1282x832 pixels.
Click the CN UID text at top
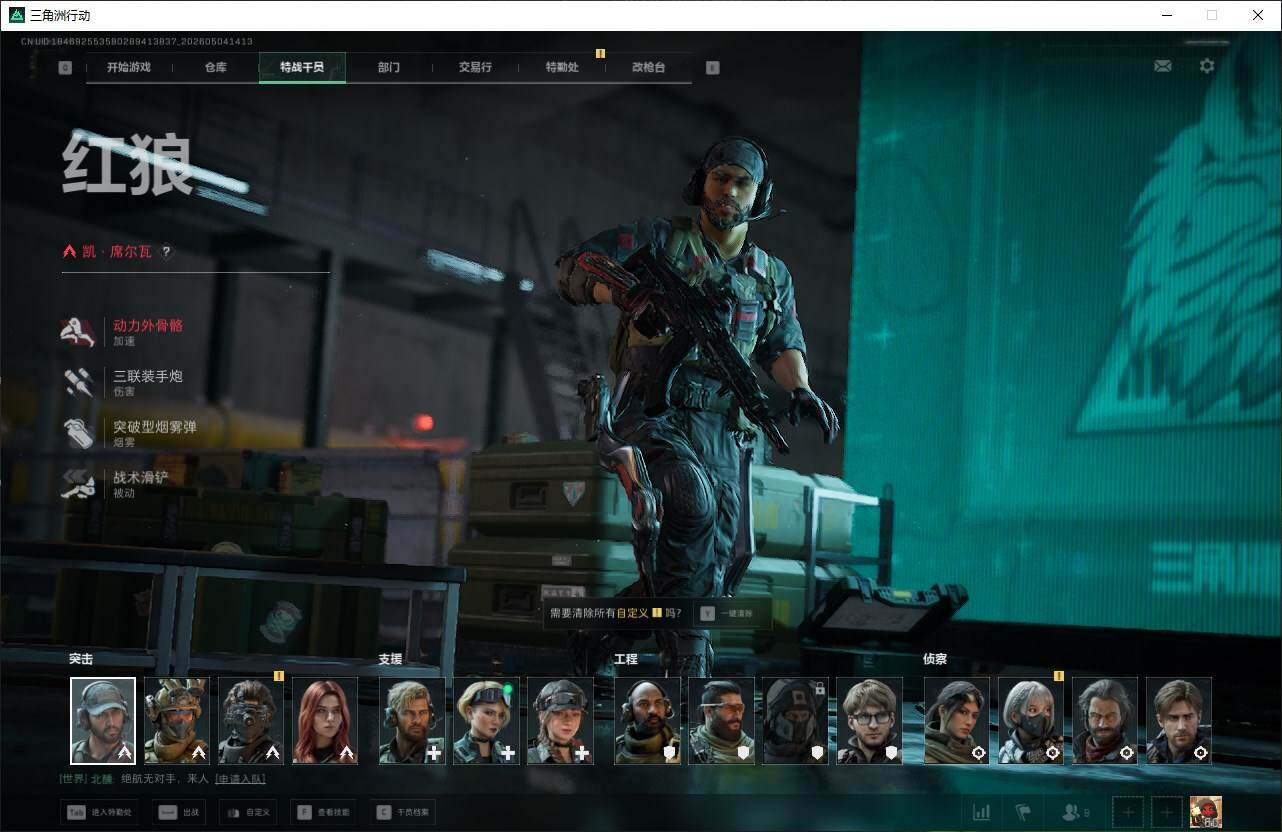(137, 41)
